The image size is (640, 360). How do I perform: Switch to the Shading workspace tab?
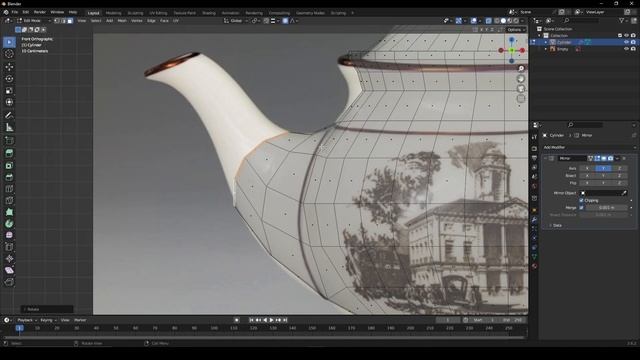pyautogui.click(x=209, y=13)
